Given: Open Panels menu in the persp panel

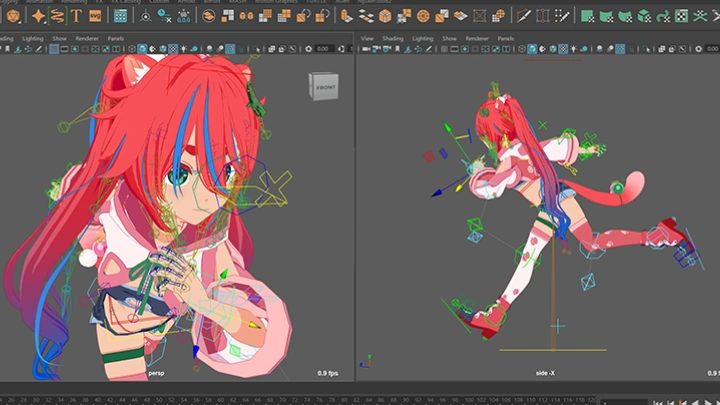Looking at the screenshot, I should tap(115, 39).
